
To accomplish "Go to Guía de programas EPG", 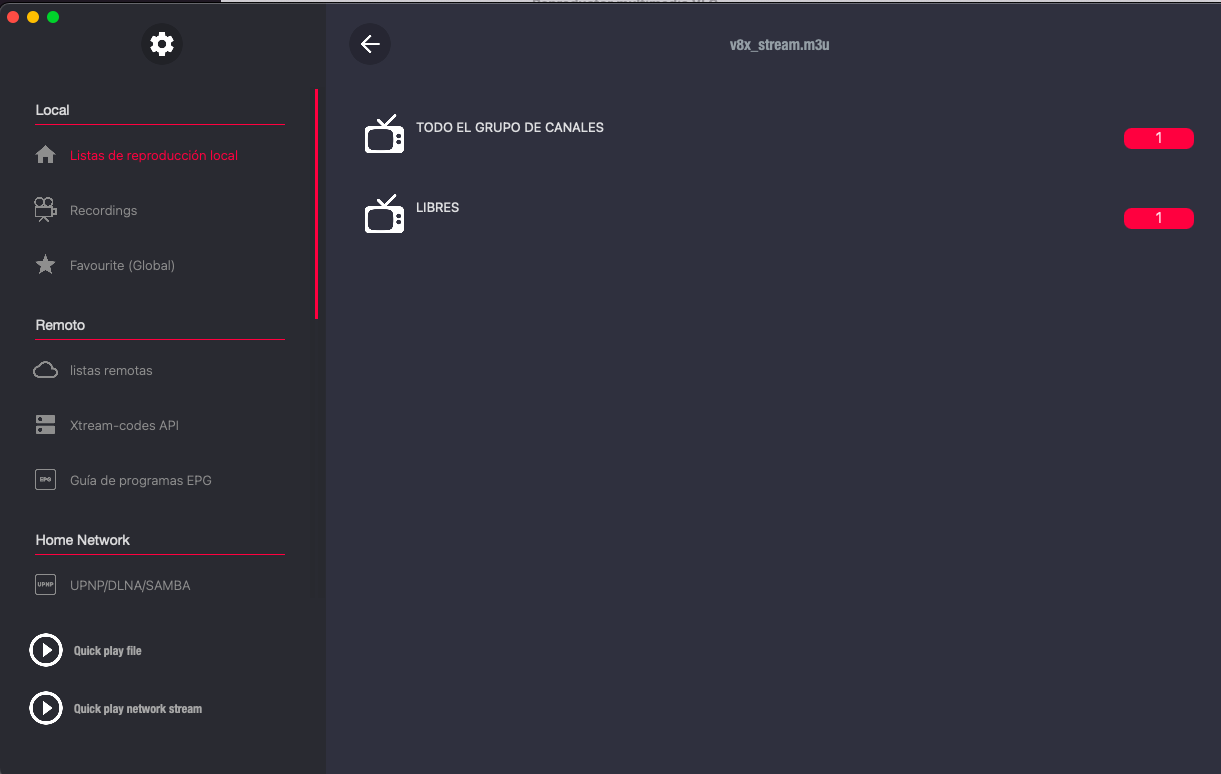I will pos(141,481).
